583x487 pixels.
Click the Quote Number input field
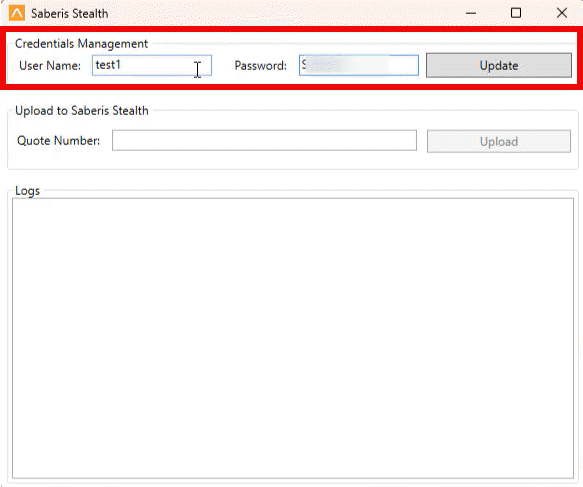click(264, 141)
